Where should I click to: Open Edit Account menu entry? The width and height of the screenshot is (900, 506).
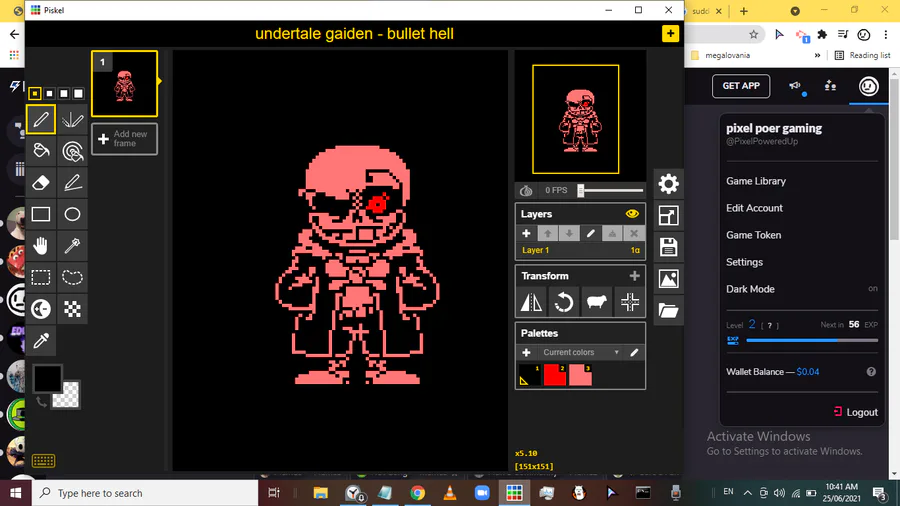(x=754, y=208)
